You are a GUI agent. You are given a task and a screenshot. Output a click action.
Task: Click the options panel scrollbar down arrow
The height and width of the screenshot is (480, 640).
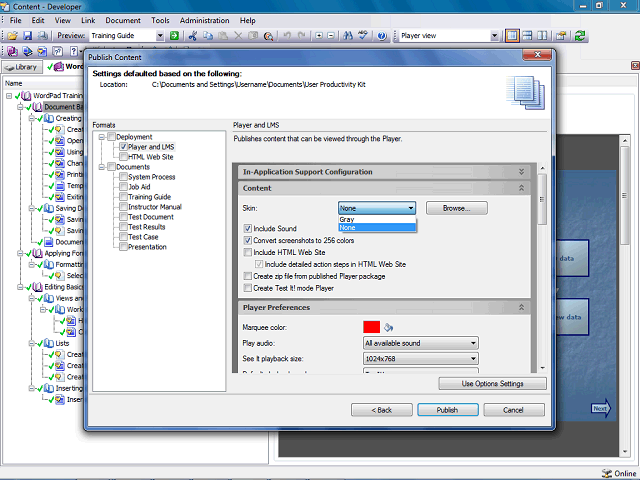point(542,368)
